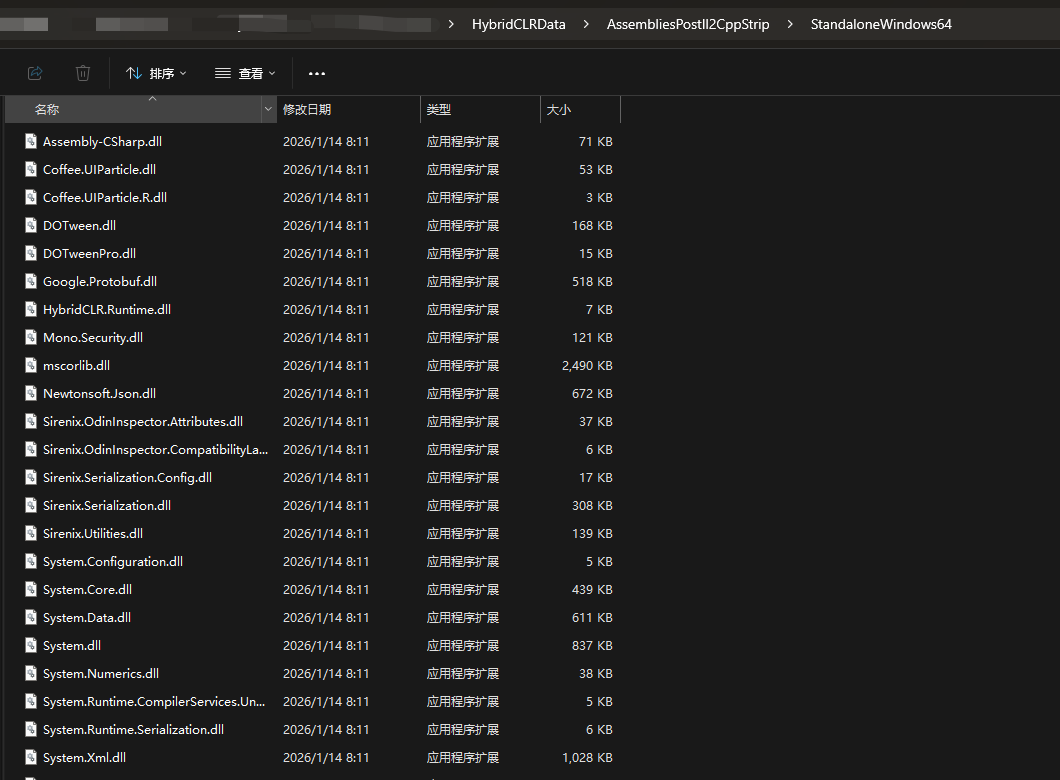
Task: Click the Sirenix.Utilities.dll file icon
Action: tap(31, 533)
